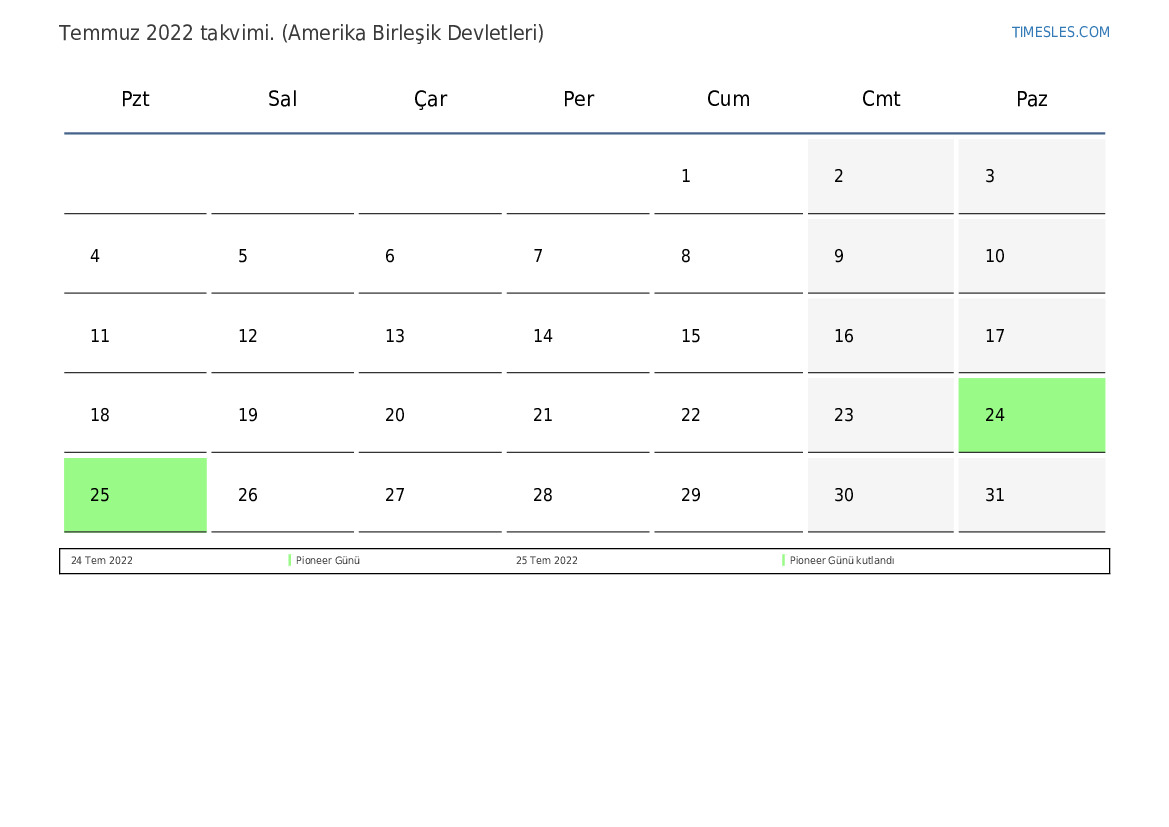Image resolution: width=1169 pixels, height=827 pixels.
Task: Click date 31 at calendar end
Action: coord(995,496)
